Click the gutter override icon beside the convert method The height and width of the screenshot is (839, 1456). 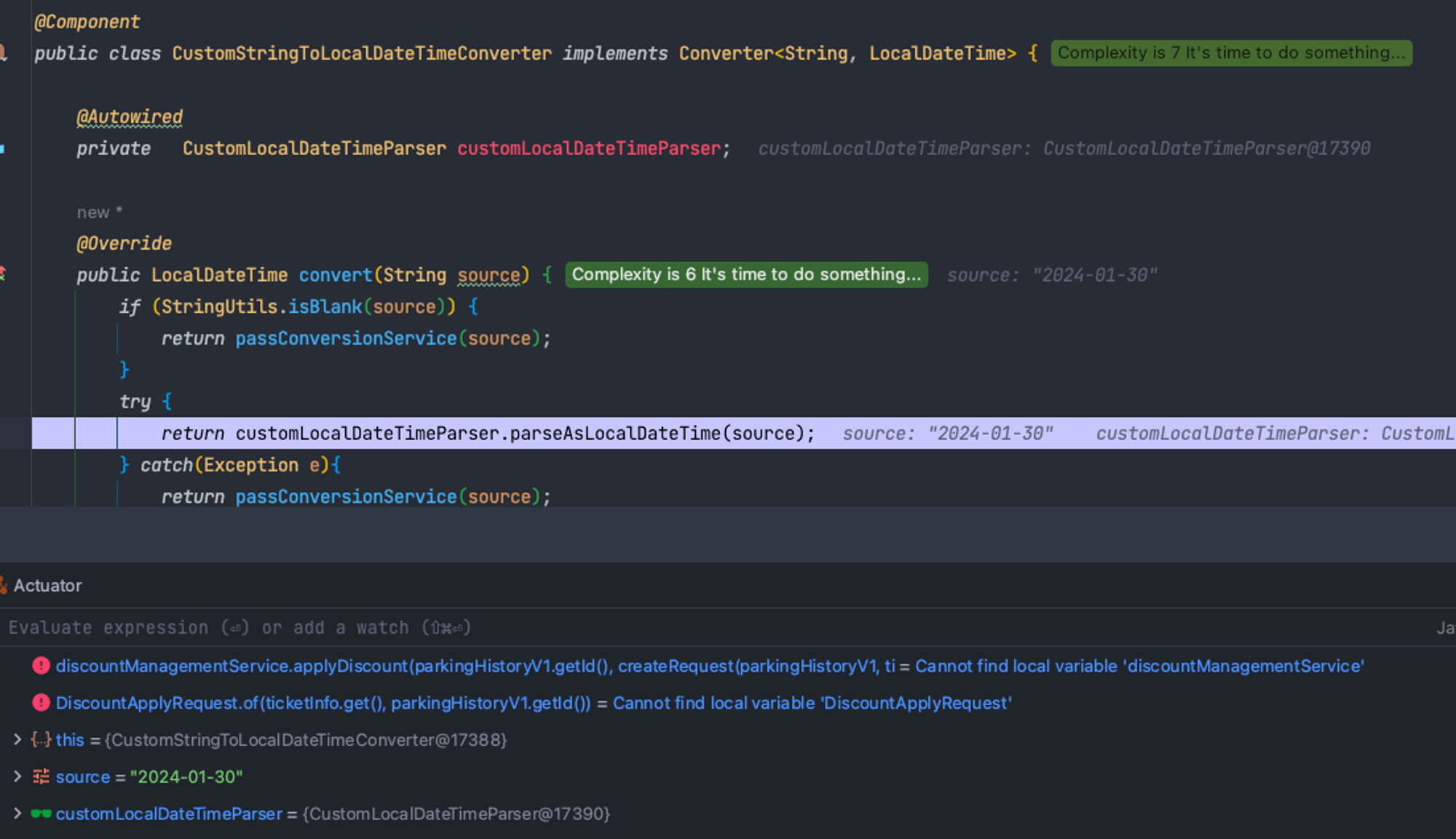(x=3, y=274)
